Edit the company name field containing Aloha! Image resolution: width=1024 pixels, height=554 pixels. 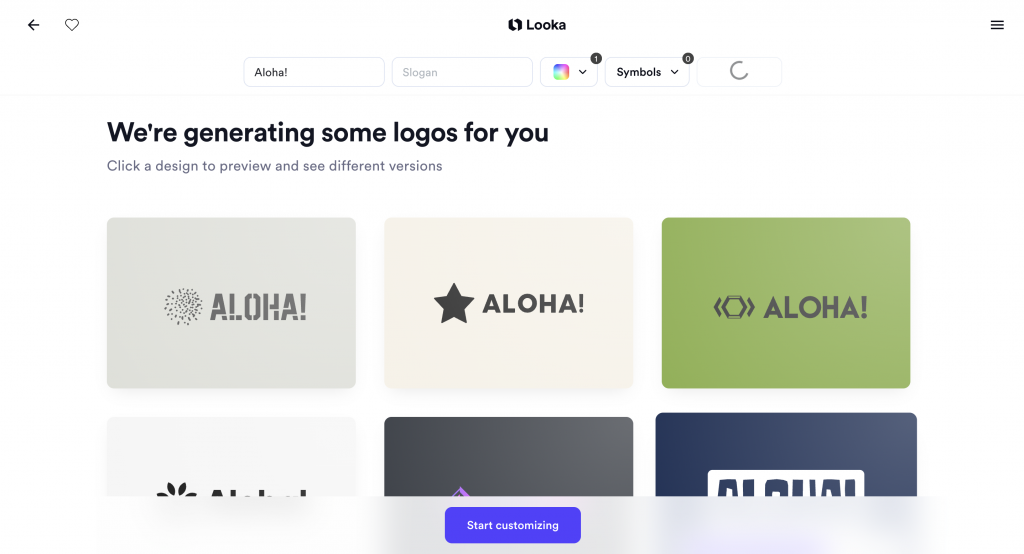[314, 72]
